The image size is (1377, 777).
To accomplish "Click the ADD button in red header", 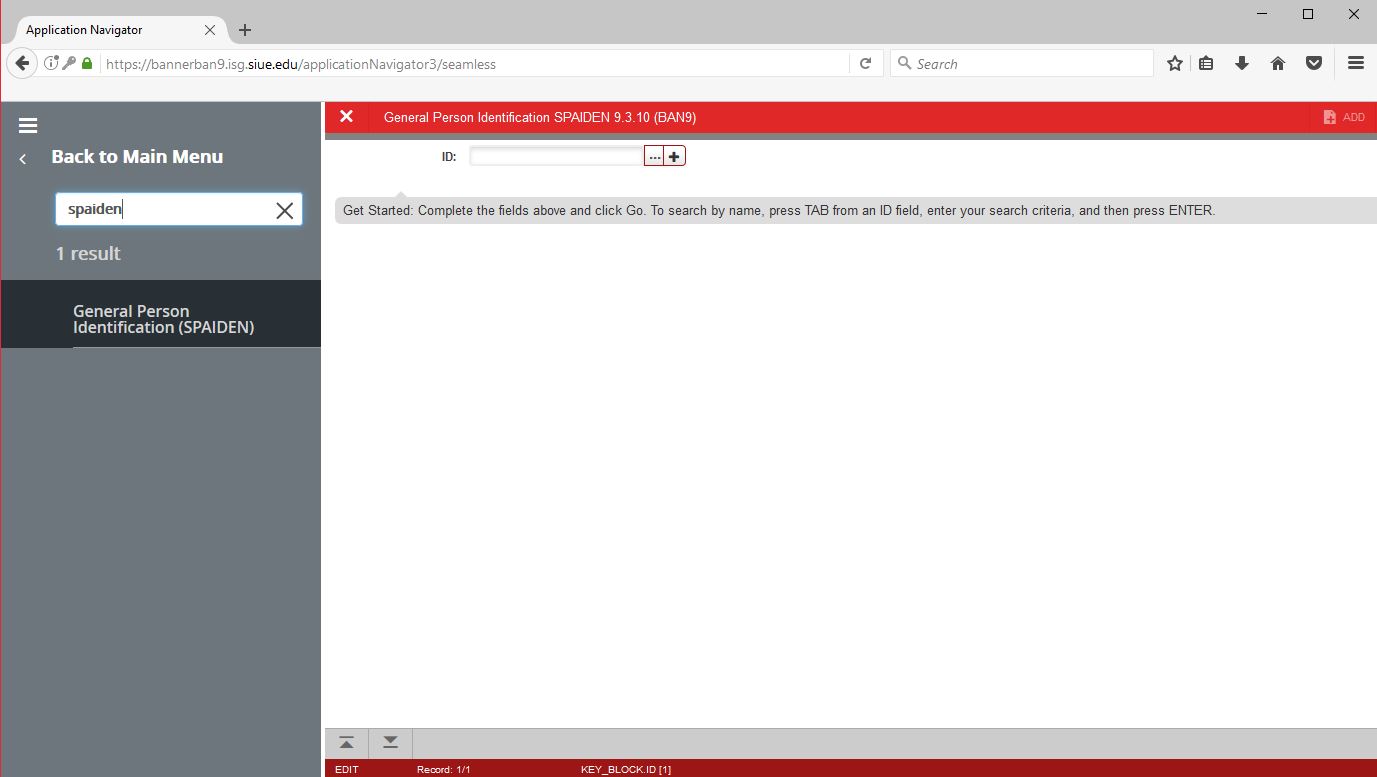I will [x=1343, y=117].
